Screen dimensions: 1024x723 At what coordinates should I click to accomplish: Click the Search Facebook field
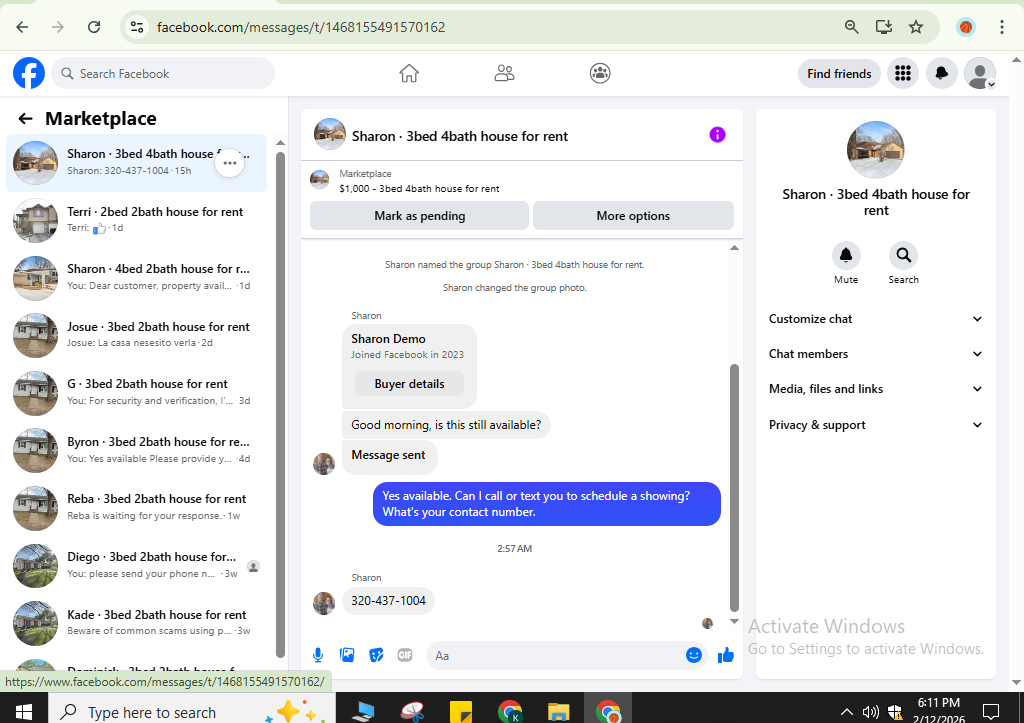click(163, 74)
